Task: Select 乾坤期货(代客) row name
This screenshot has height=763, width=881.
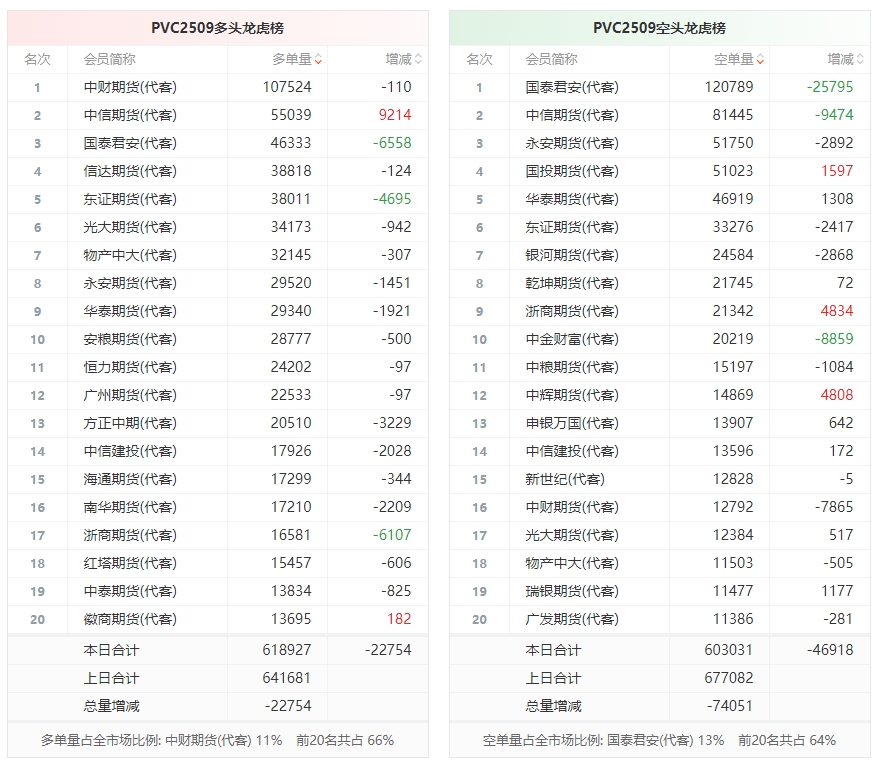Action: coord(572,283)
